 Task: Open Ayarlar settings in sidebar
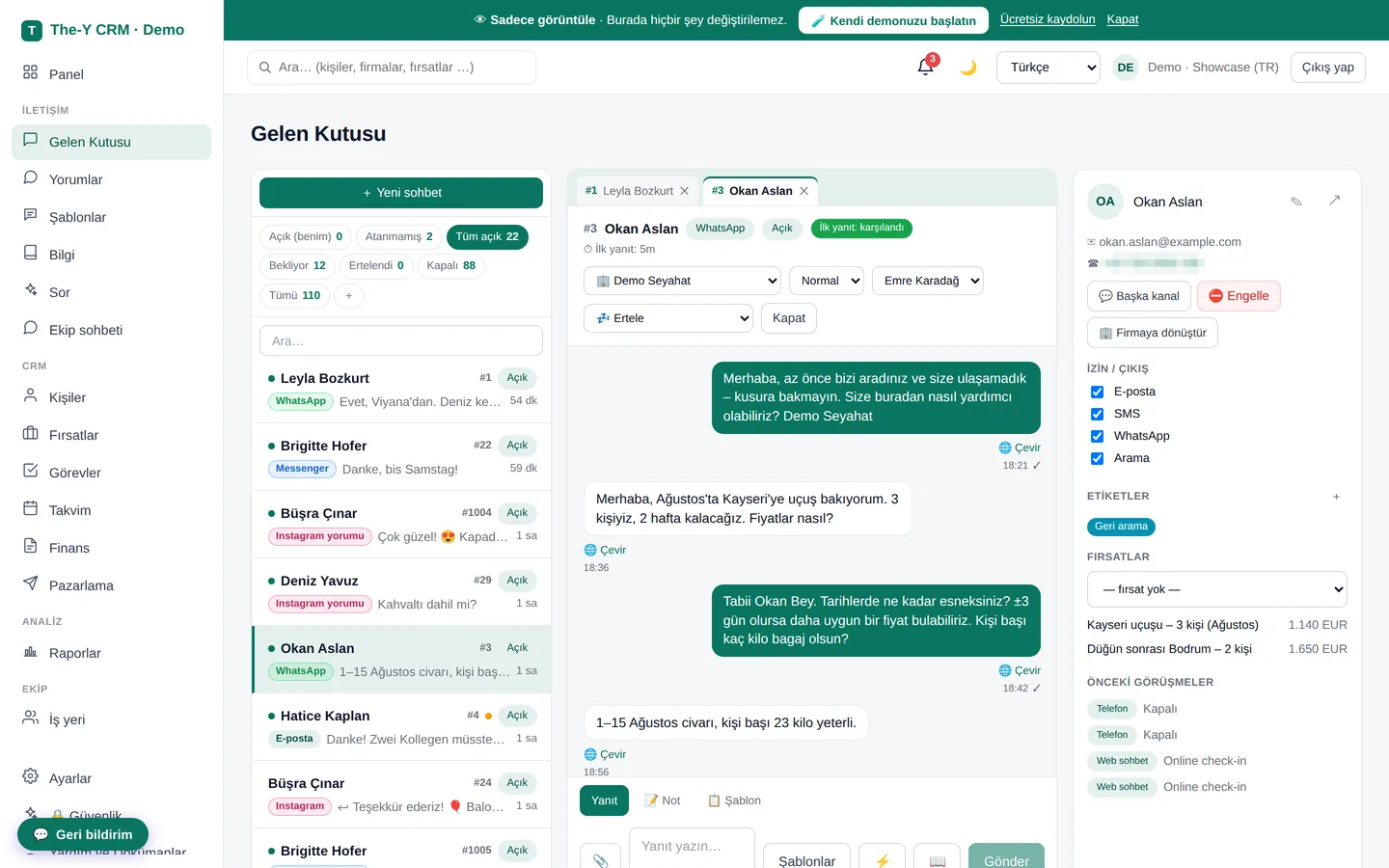point(111,778)
